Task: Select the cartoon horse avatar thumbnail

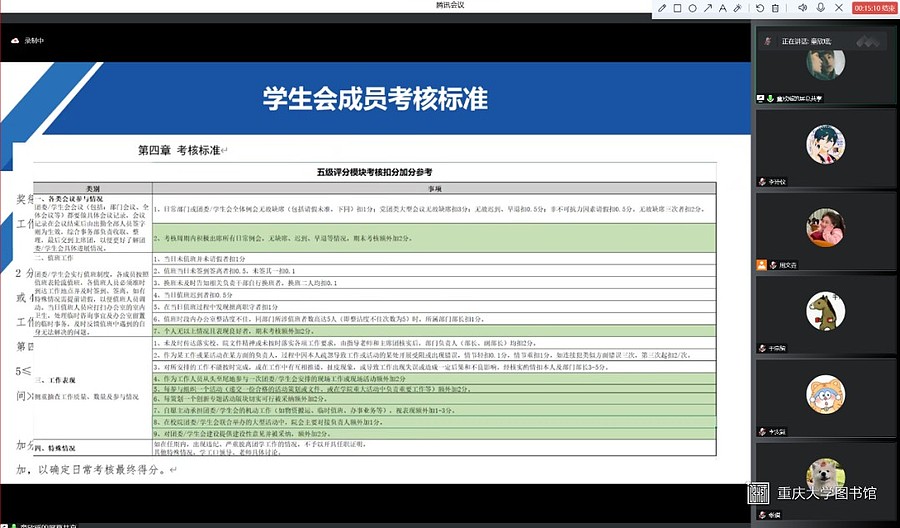Action: point(826,310)
